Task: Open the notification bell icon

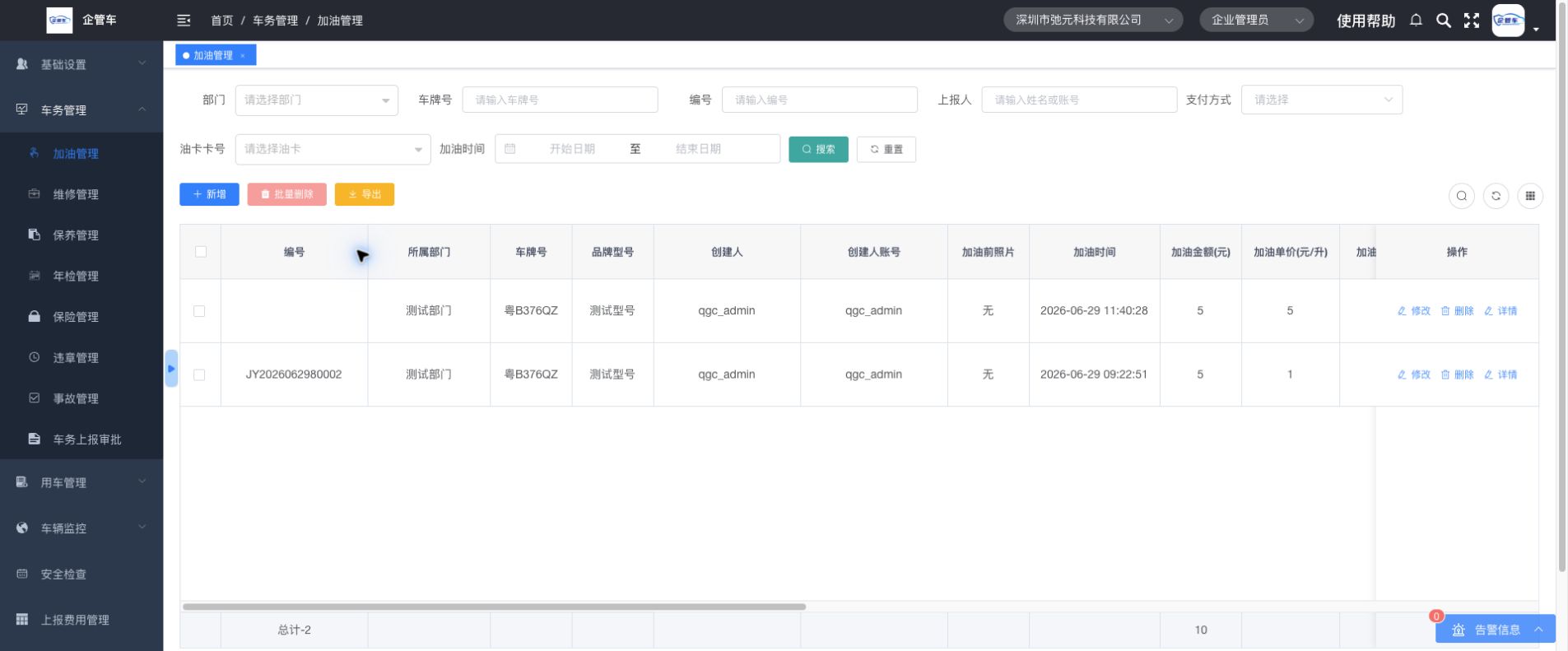Action: click(1416, 21)
